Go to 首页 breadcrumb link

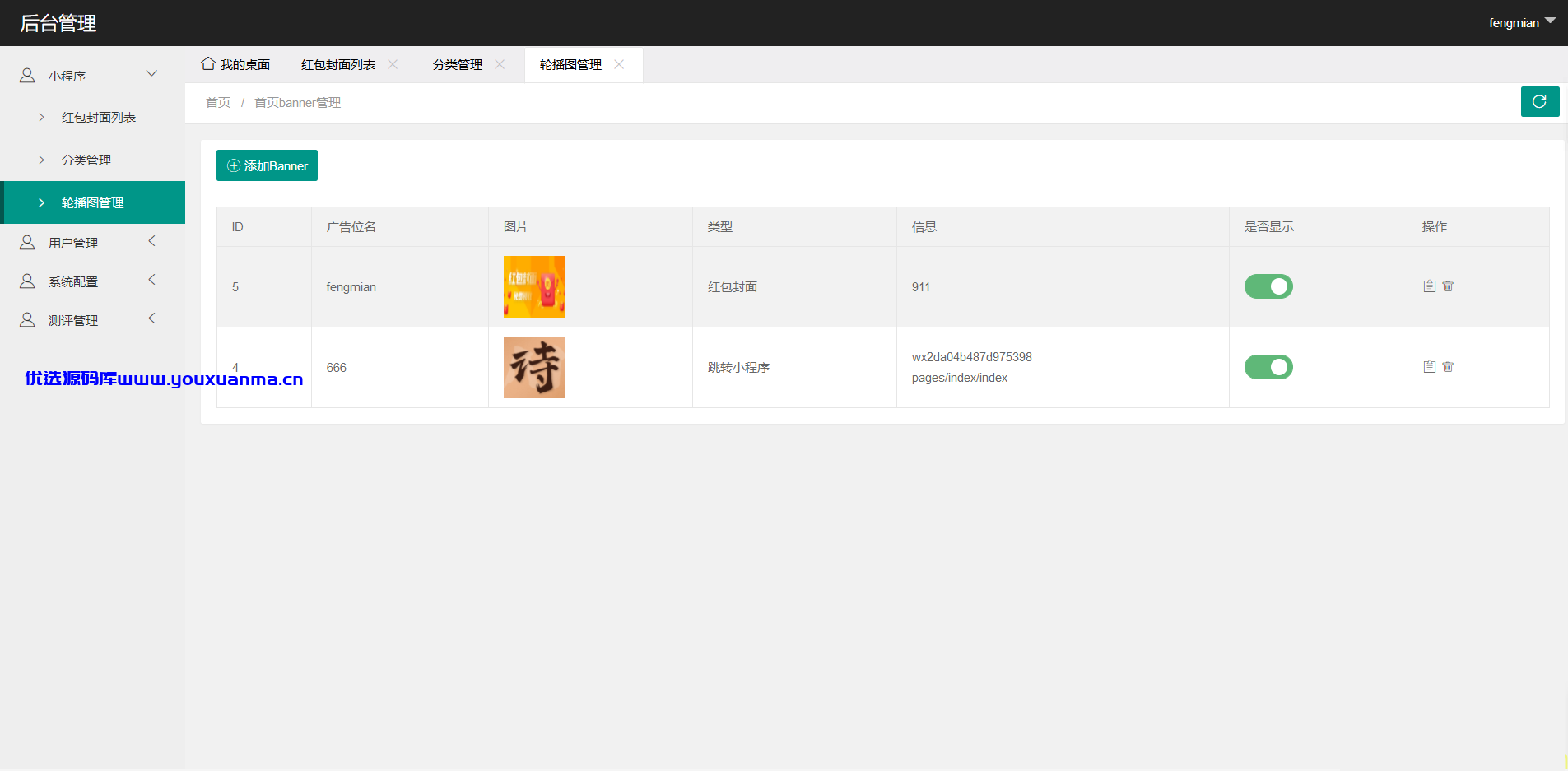pyautogui.click(x=218, y=103)
